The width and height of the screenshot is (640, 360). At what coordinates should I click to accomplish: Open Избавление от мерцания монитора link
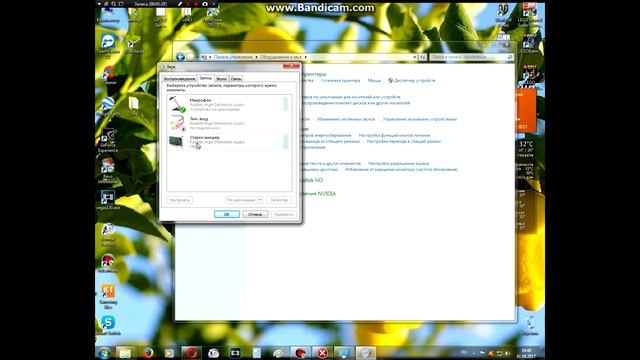coord(401,169)
